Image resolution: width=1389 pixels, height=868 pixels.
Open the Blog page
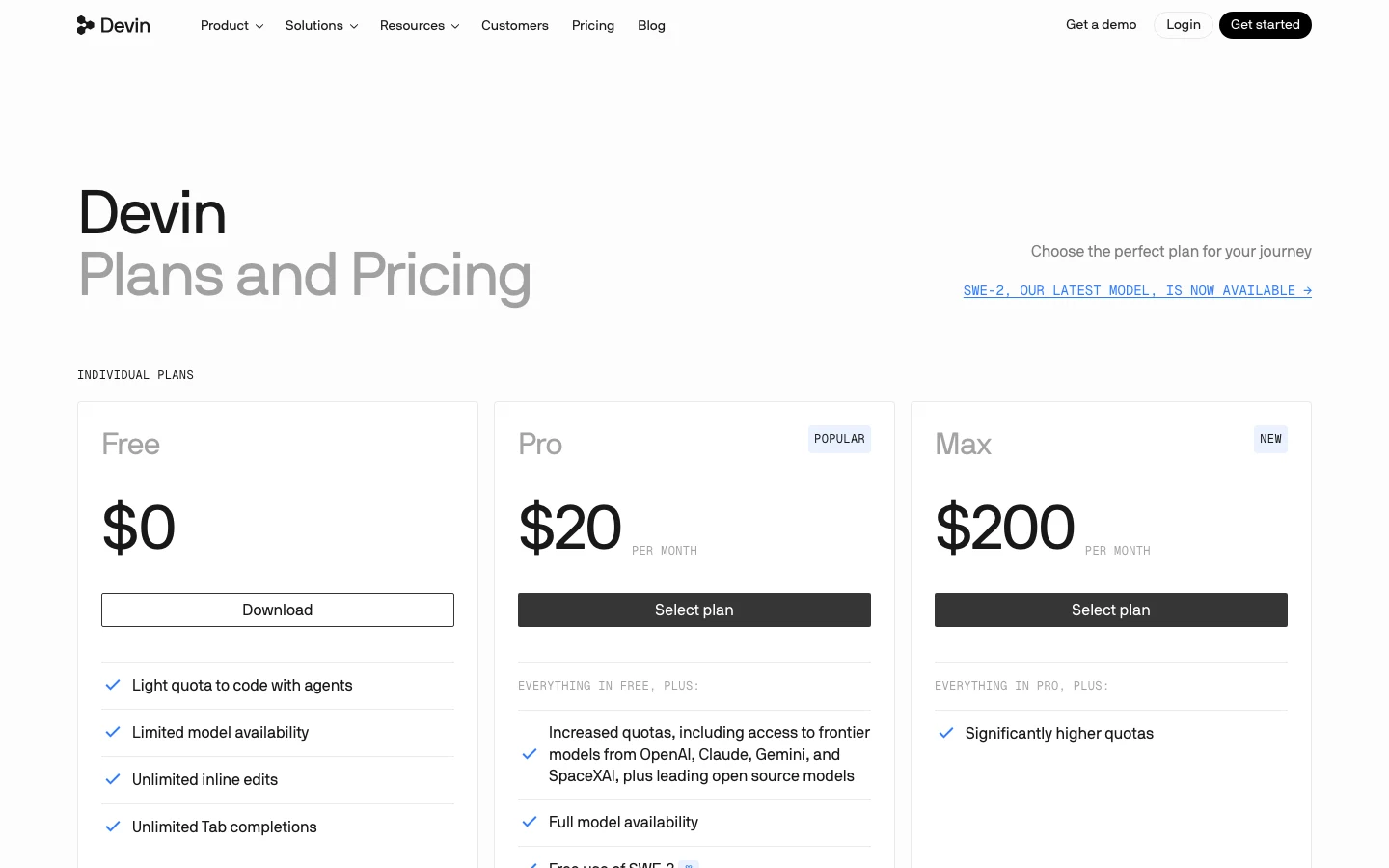(651, 25)
